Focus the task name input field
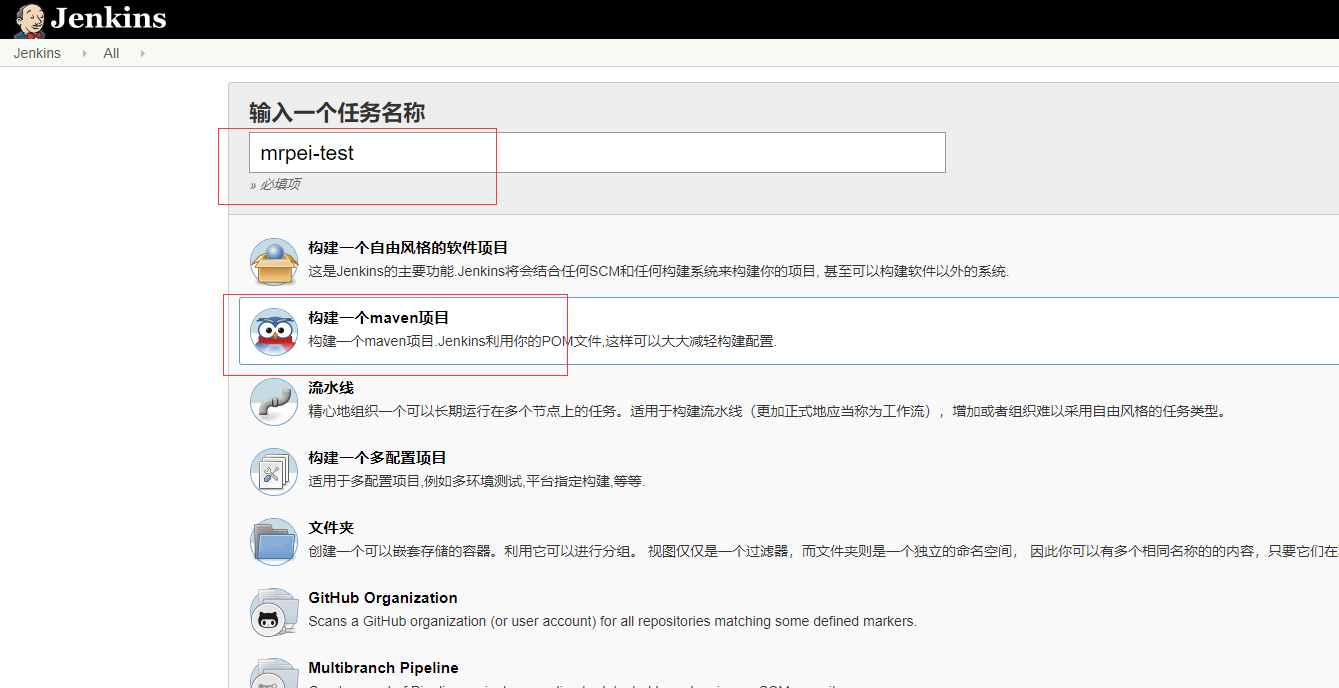Viewport: 1339px width, 688px height. (597, 153)
